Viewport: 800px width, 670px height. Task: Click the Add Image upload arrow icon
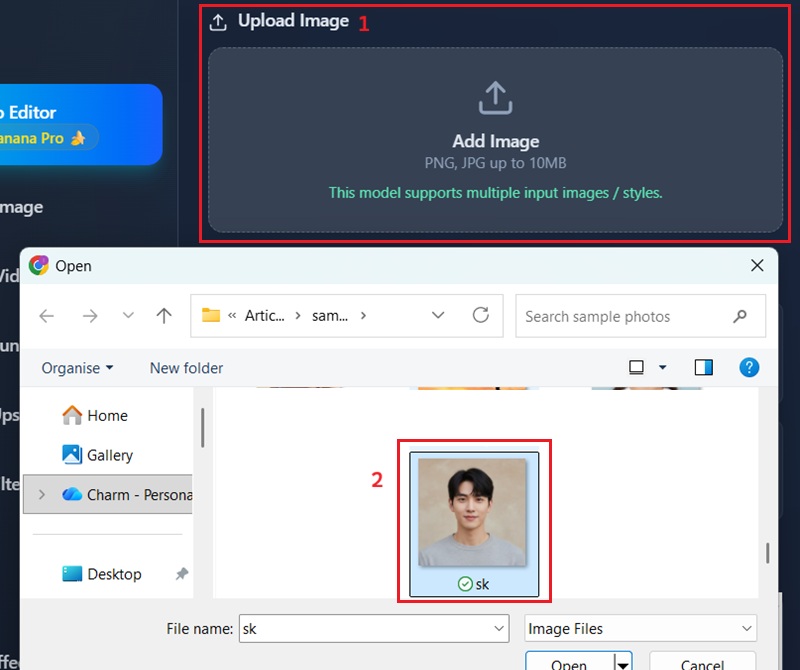tap(495, 98)
